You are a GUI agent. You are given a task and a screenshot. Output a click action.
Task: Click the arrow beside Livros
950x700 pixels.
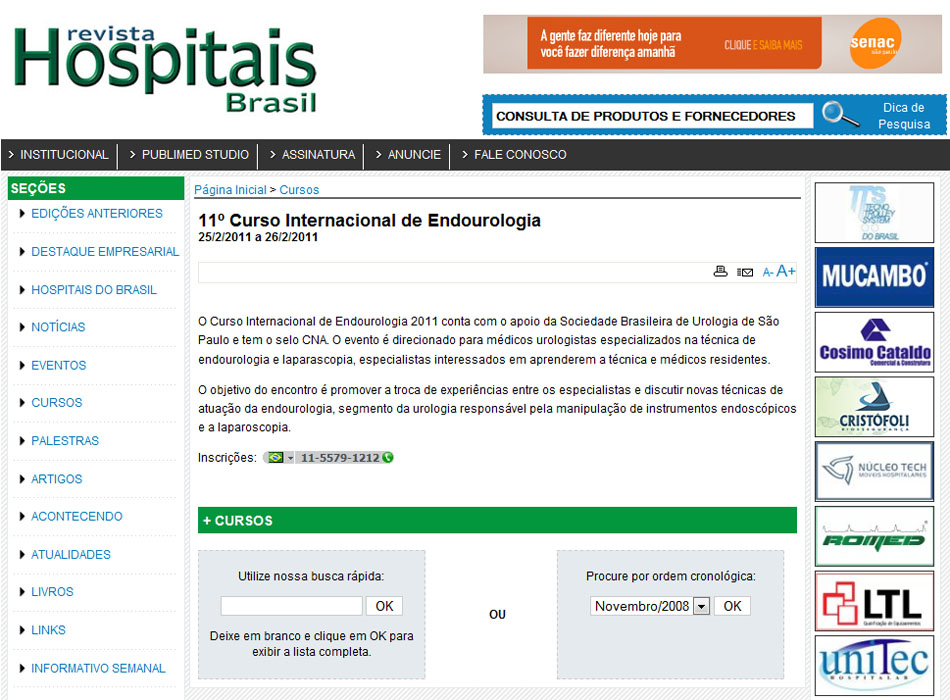pyautogui.click(x=22, y=592)
